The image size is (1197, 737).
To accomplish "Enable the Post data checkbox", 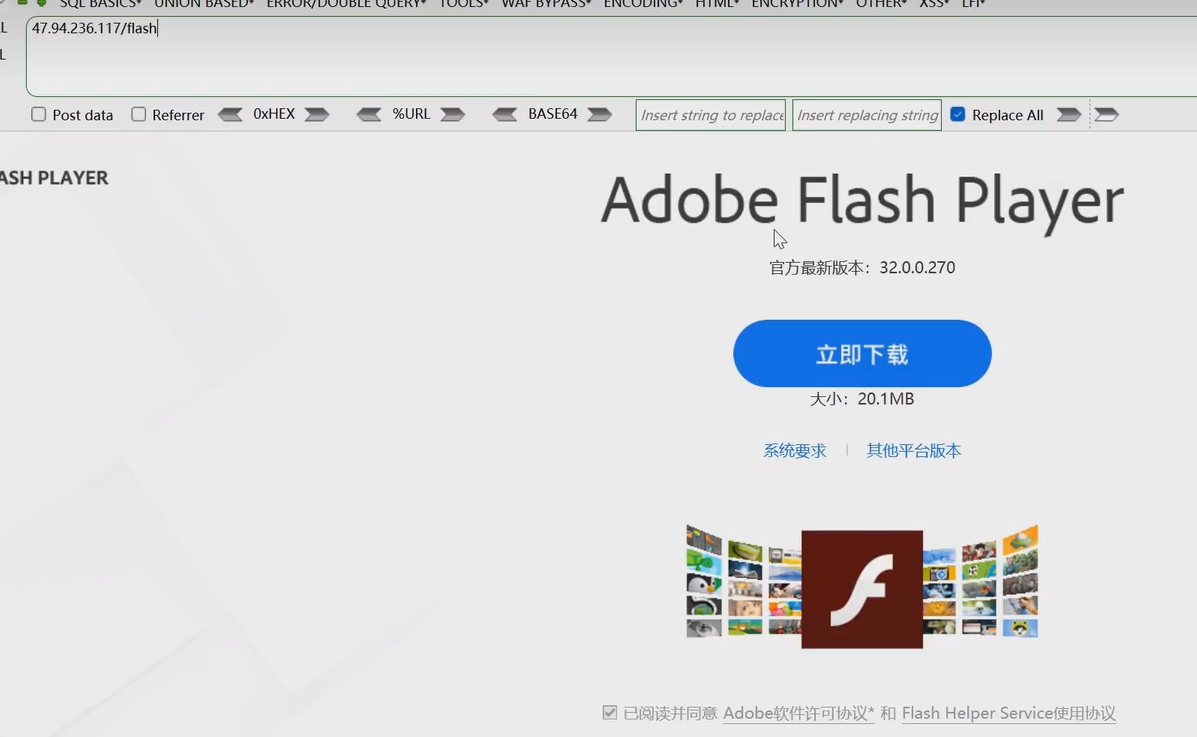I will coord(38,115).
